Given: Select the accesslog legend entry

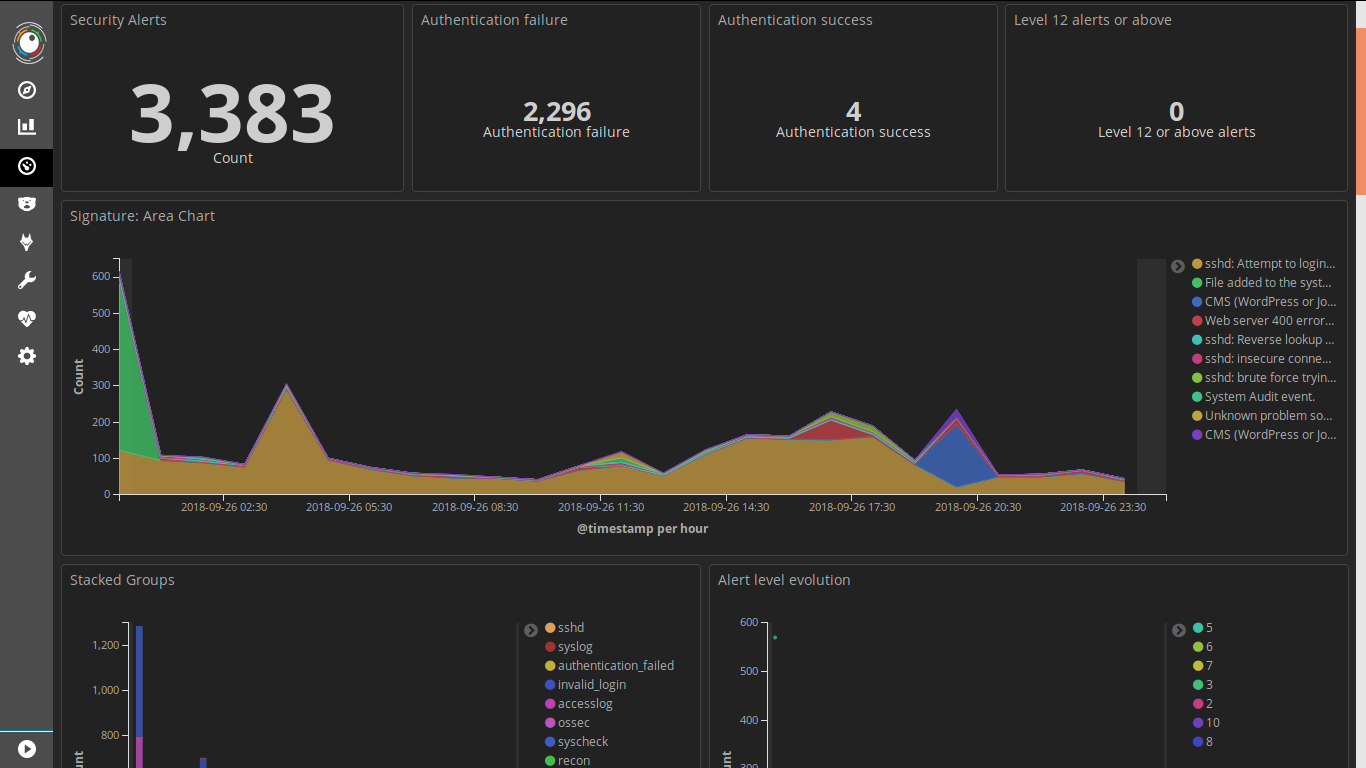Looking at the screenshot, I should coord(578,704).
